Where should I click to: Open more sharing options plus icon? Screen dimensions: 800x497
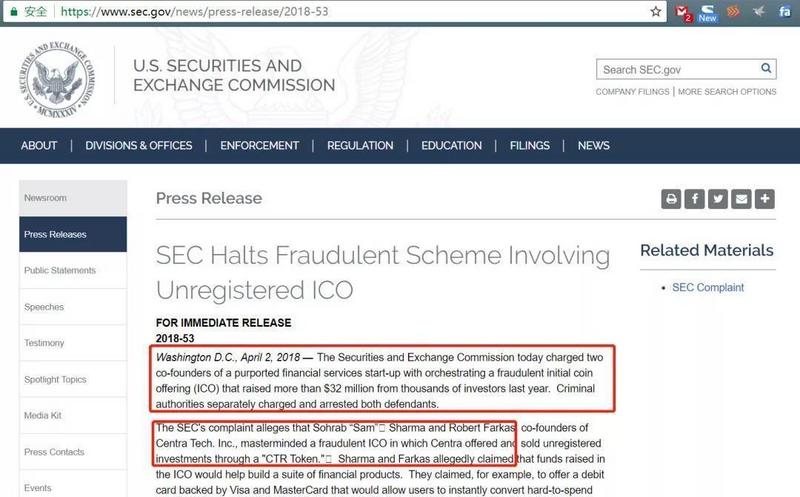pos(765,199)
